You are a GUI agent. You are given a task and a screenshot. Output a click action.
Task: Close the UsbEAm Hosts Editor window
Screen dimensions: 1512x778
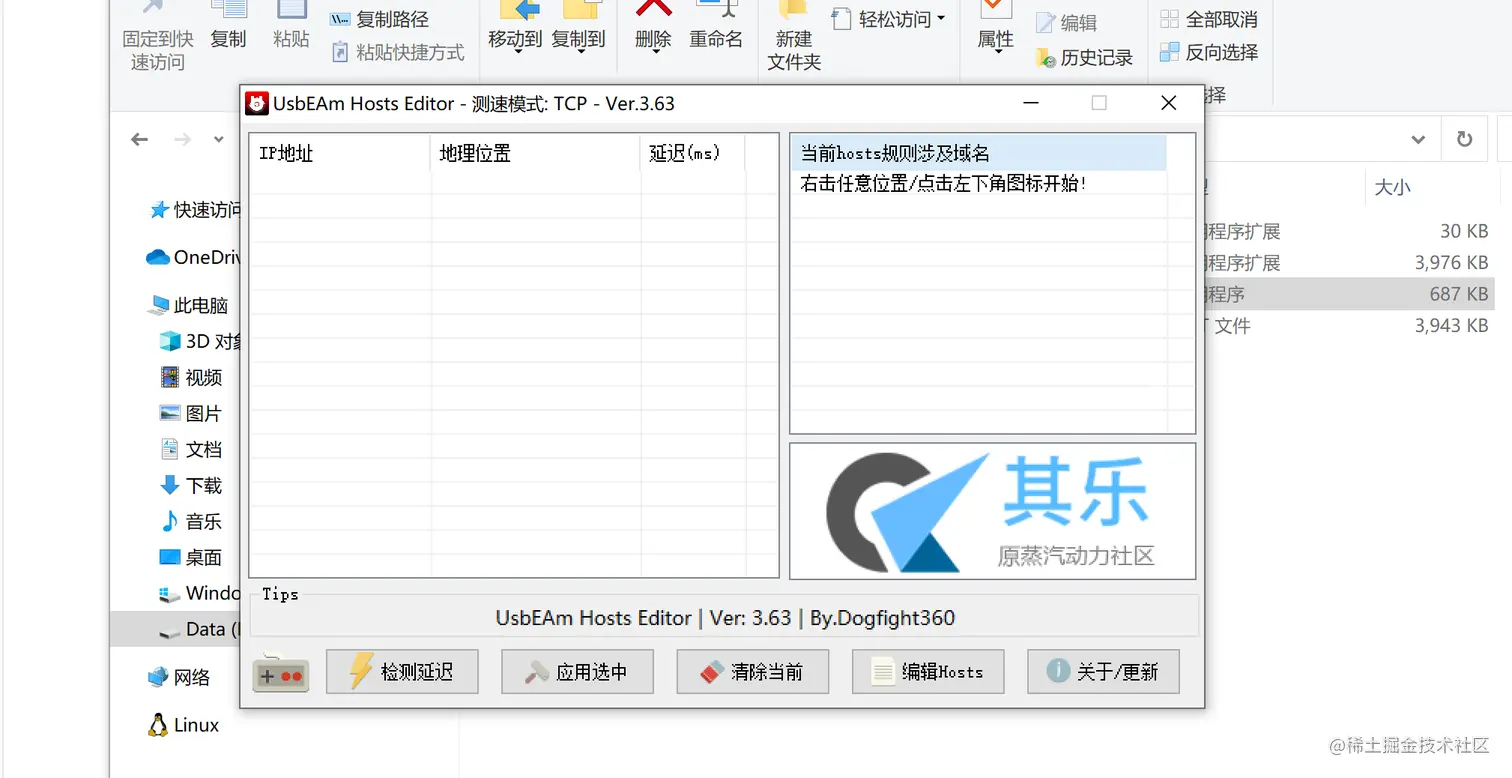[x=1168, y=103]
